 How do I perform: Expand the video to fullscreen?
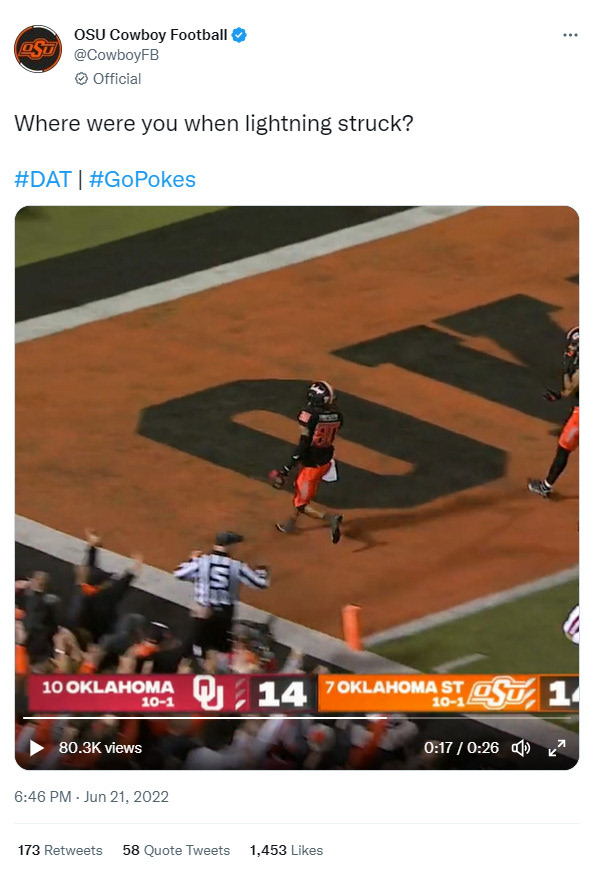557,748
